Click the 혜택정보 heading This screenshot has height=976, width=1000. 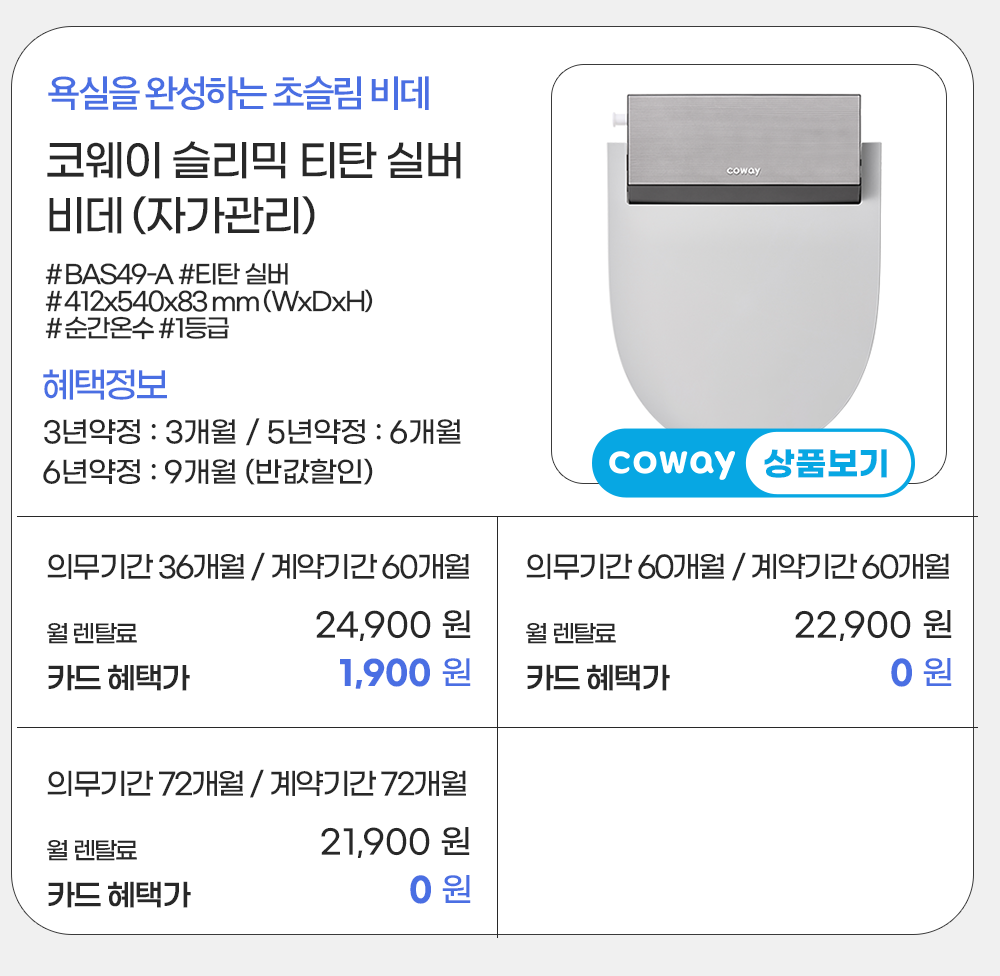105,384
